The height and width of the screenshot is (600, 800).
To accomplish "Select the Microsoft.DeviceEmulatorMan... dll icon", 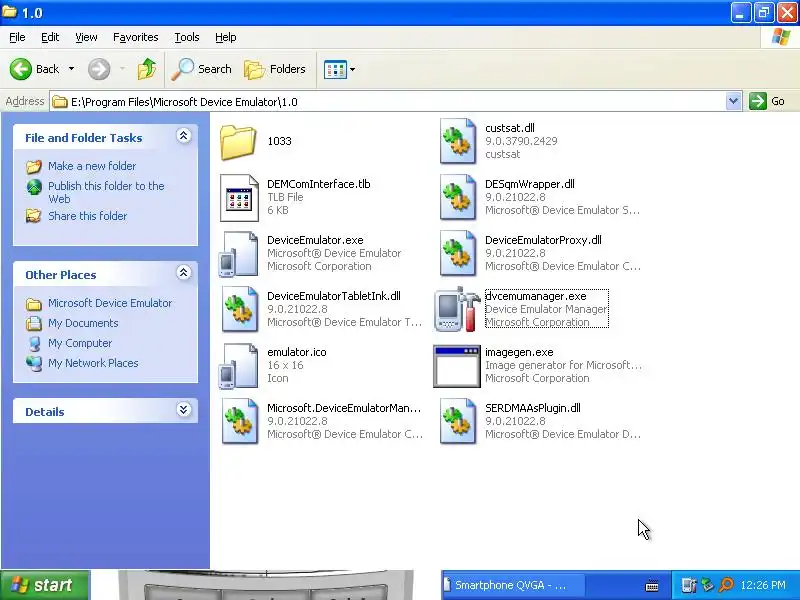I will 240,421.
